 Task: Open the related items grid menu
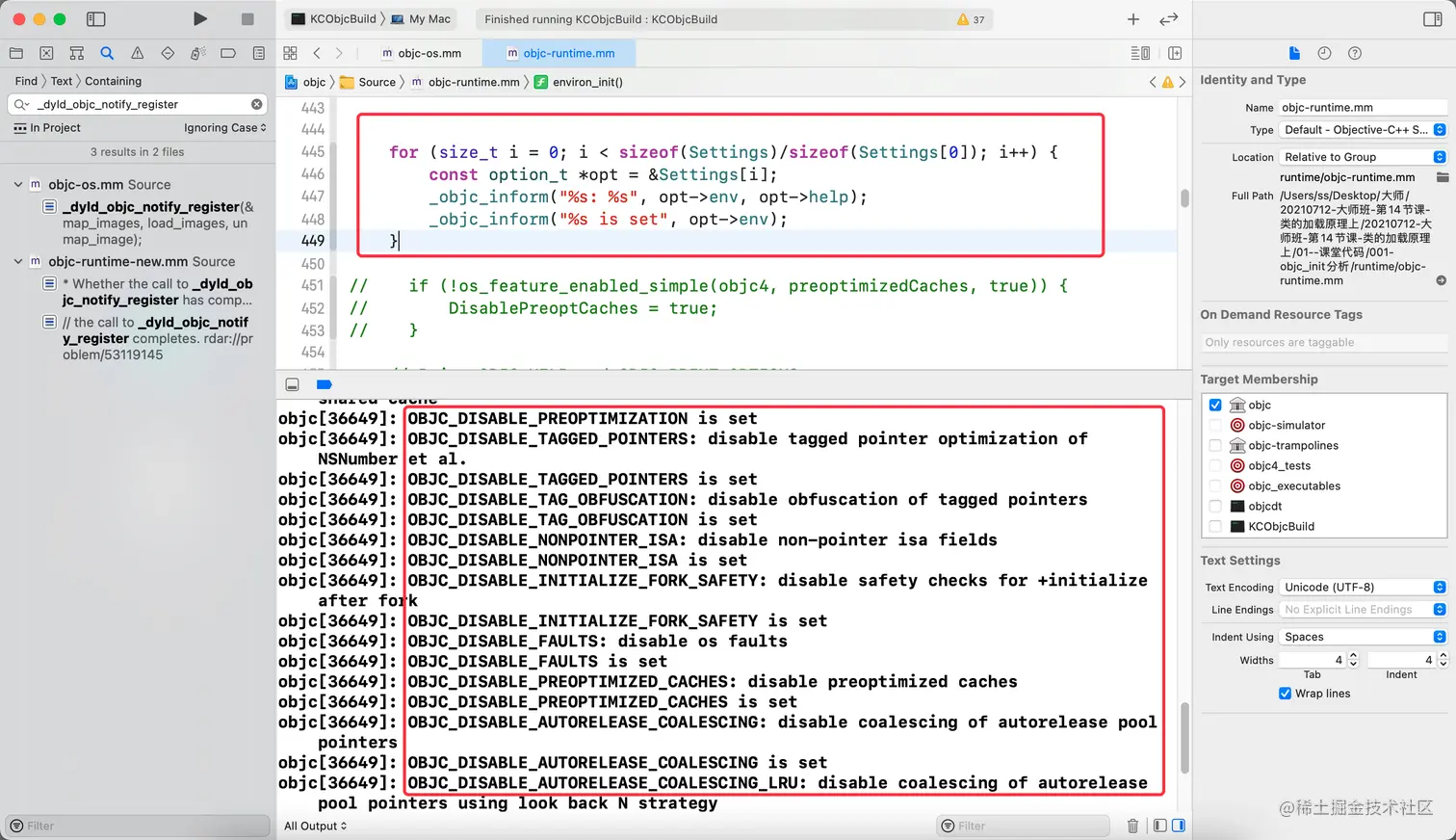click(x=291, y=54)
